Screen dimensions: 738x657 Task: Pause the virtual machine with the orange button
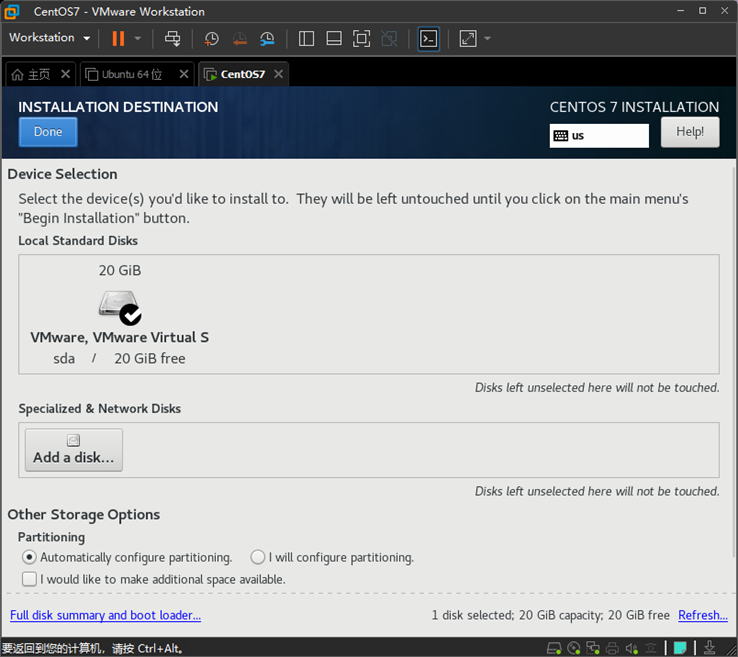coord(118,38)
